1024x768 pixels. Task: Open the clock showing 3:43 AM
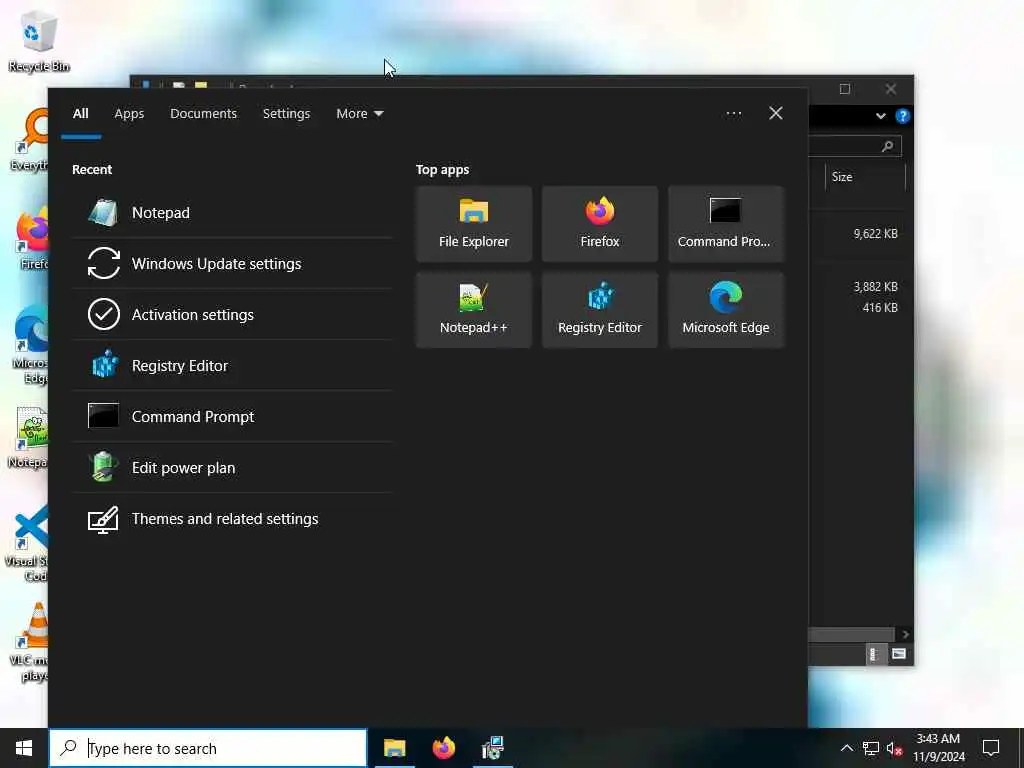938,748
